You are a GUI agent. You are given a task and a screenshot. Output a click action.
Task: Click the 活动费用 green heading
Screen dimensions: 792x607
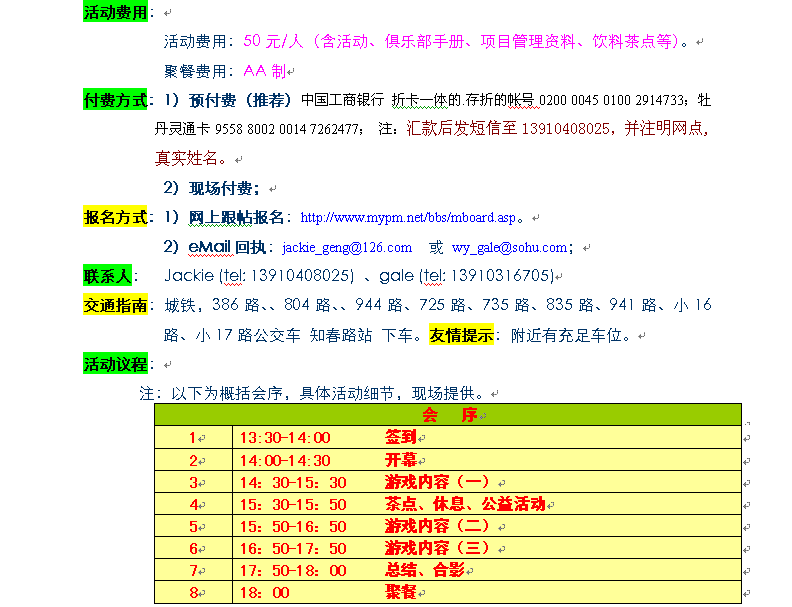pos(116,12)
